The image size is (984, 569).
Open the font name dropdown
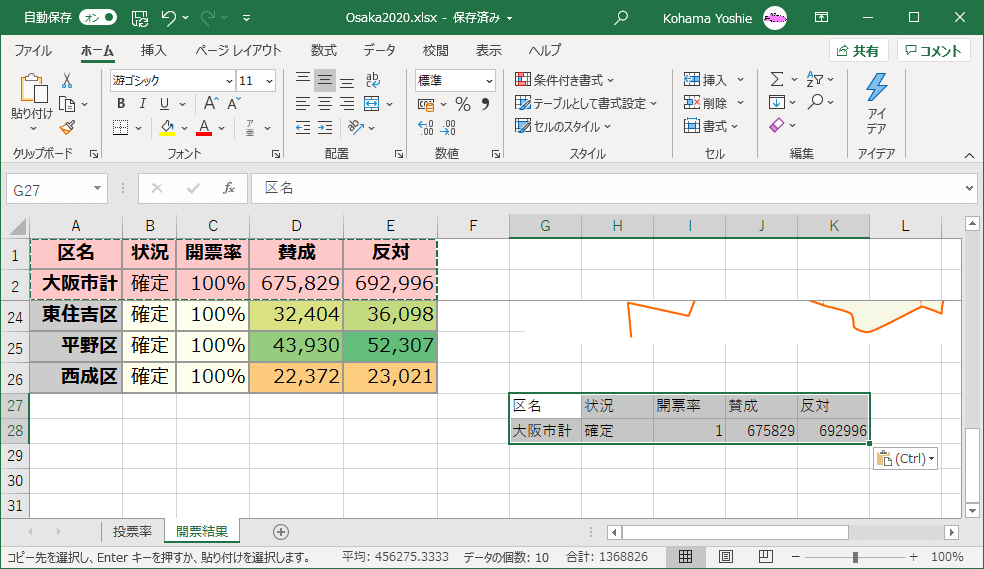(x=229, y=81)
